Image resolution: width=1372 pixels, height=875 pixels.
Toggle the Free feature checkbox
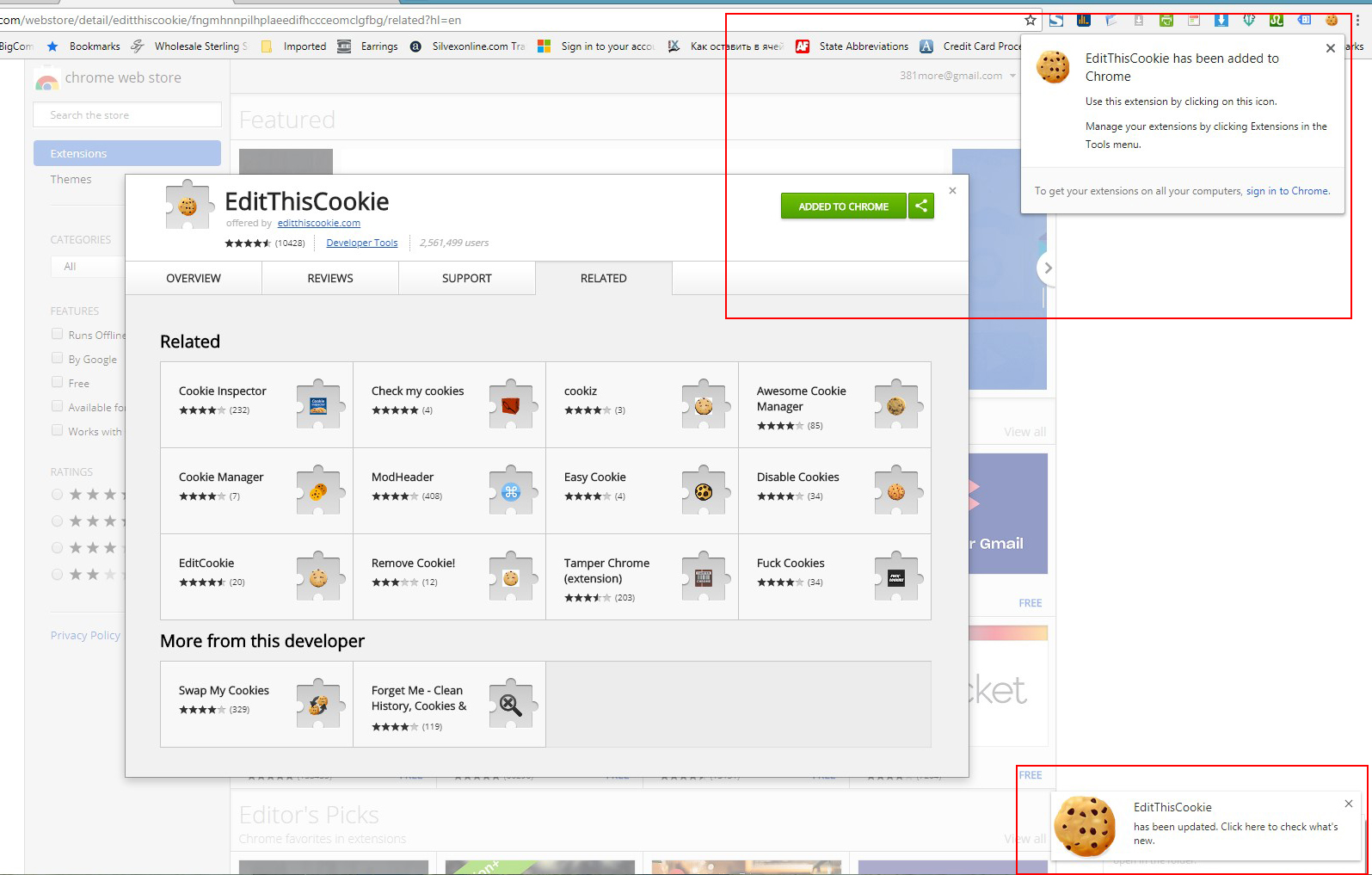tap(57, 382)
